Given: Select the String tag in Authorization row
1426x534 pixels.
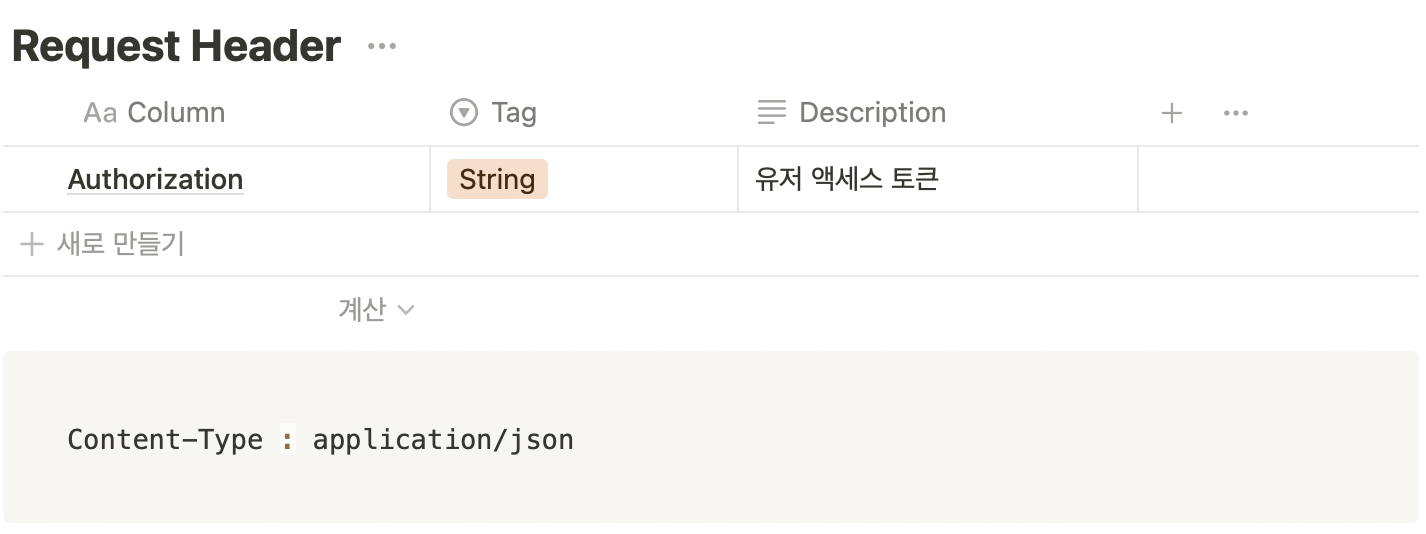Looking at the screenshot, I should [497, 180].
